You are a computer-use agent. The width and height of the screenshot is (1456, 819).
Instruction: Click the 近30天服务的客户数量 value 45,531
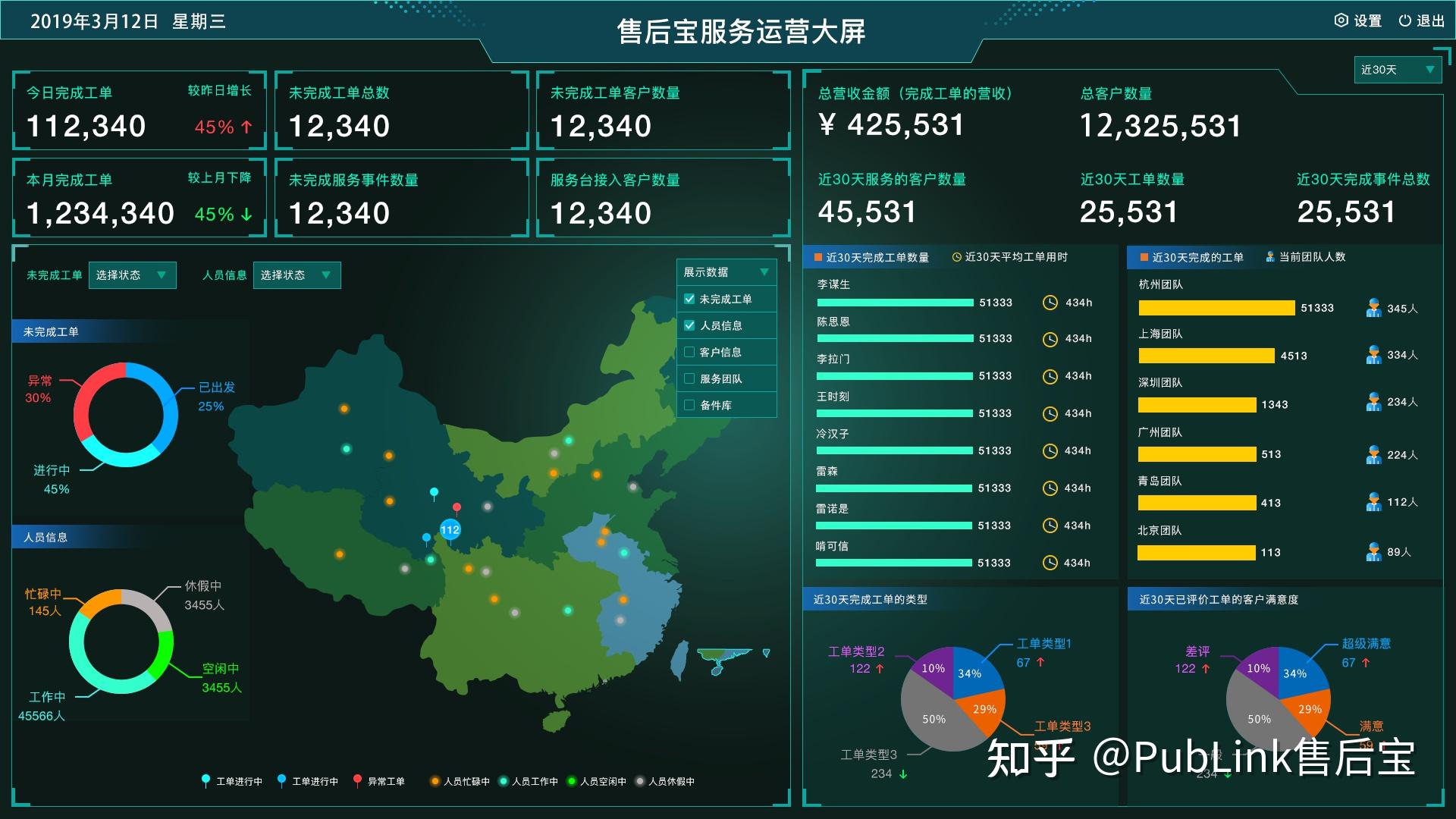[868, 212]
